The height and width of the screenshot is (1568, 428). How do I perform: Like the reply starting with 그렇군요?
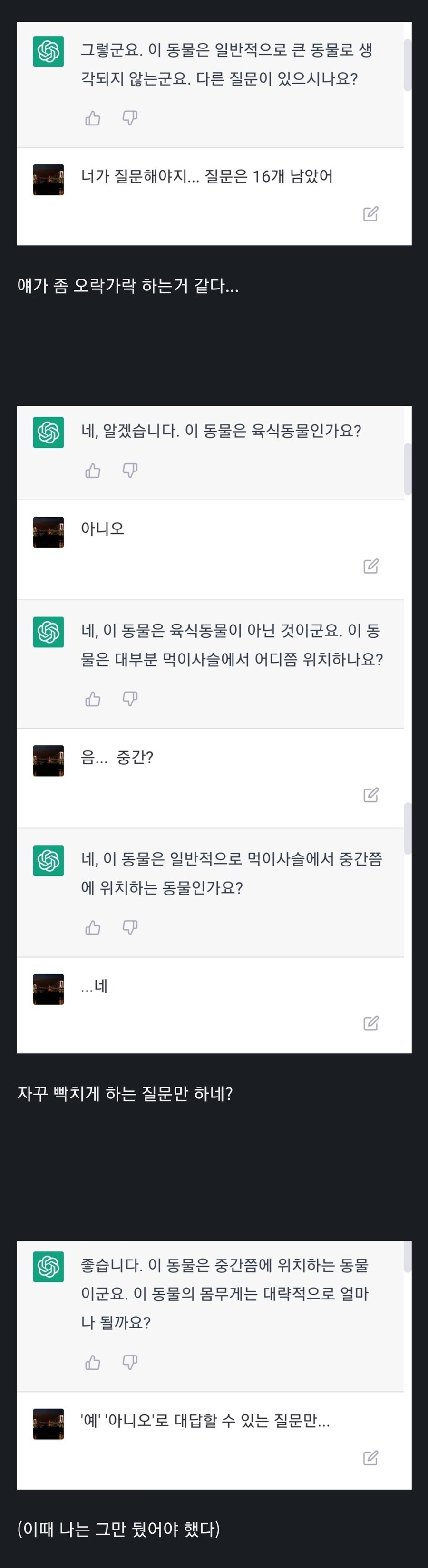(x=93, y=118)
